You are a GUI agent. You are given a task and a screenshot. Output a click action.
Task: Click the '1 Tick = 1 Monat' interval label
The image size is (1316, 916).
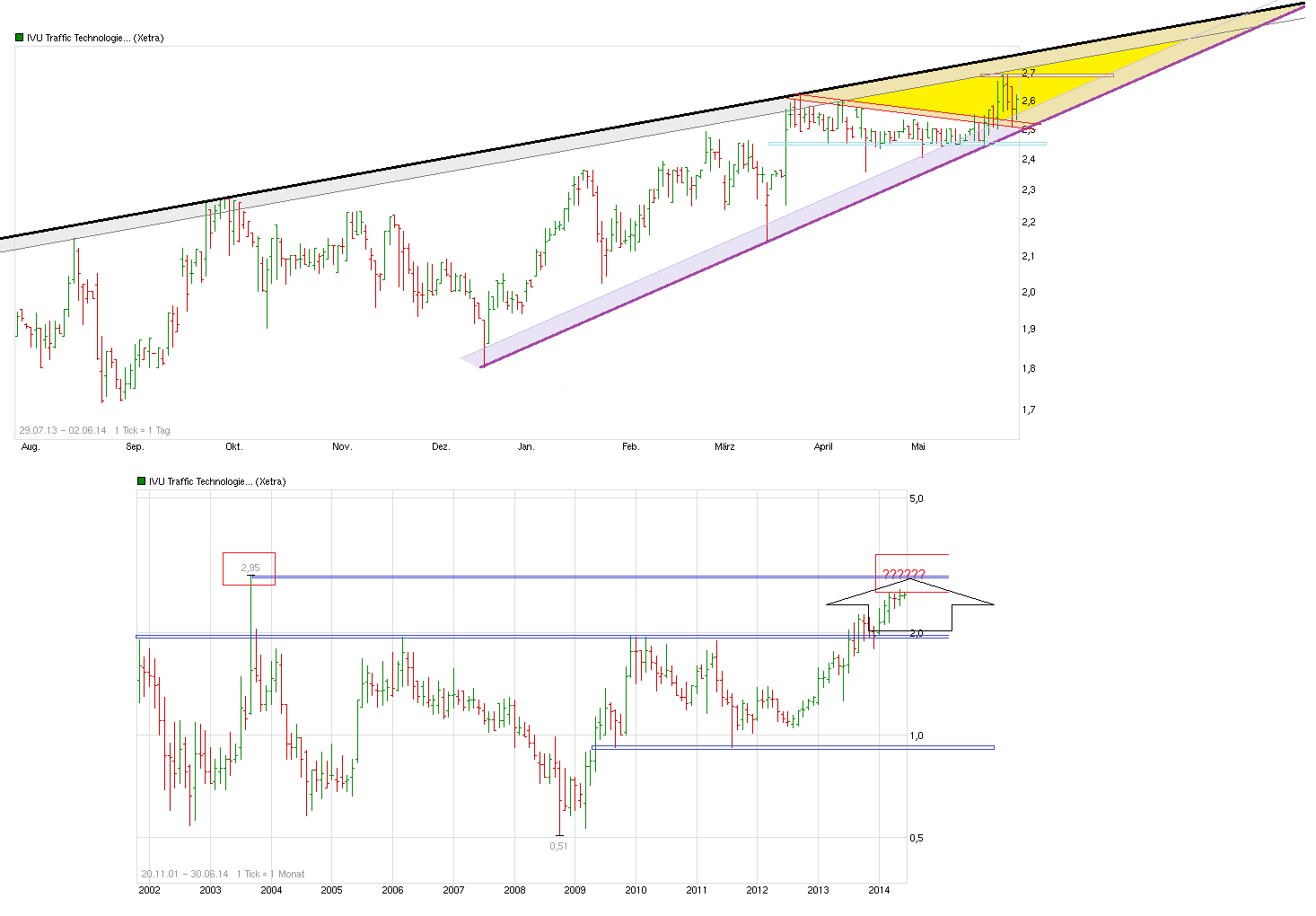271,874
